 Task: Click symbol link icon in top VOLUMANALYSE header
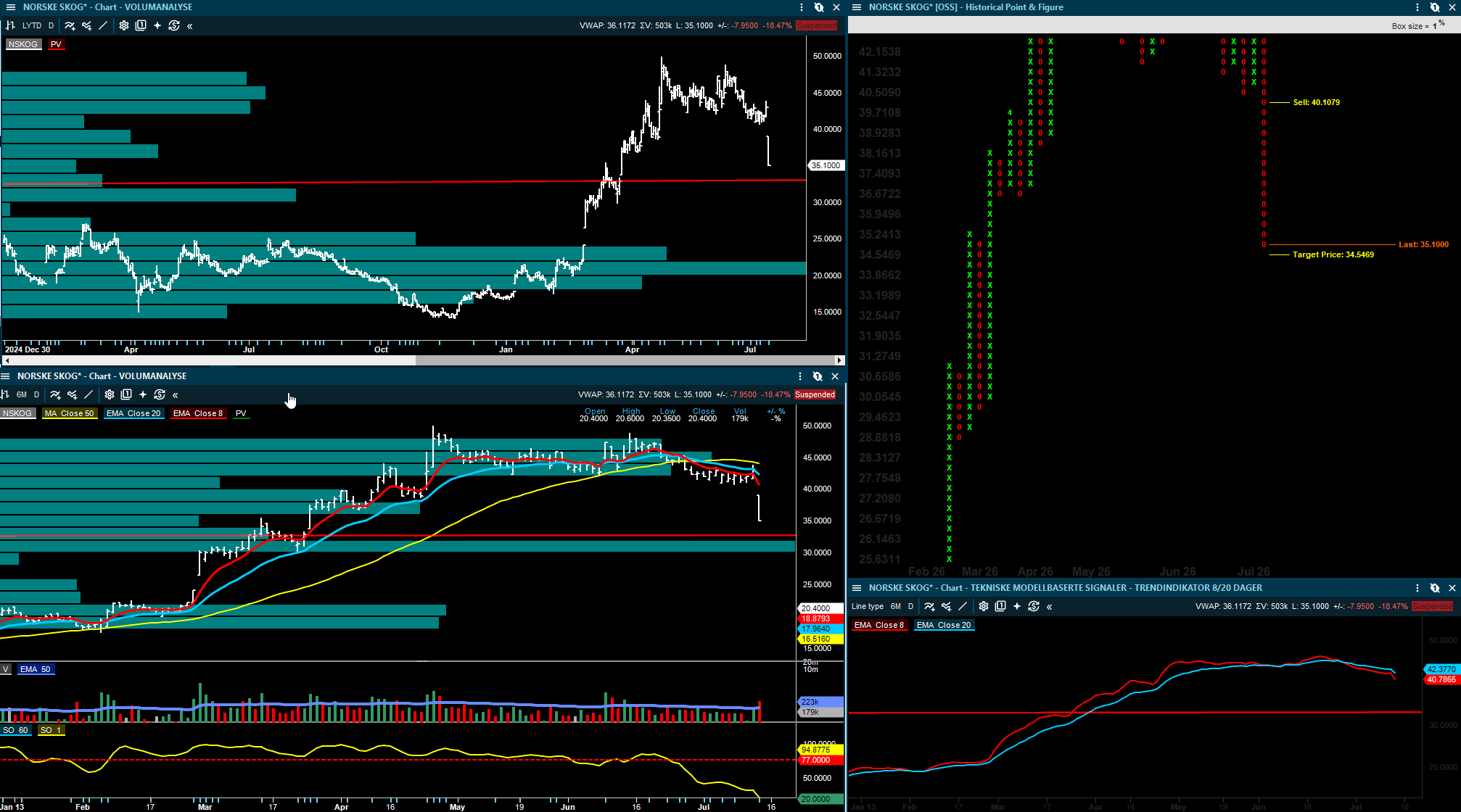[819, 7]
